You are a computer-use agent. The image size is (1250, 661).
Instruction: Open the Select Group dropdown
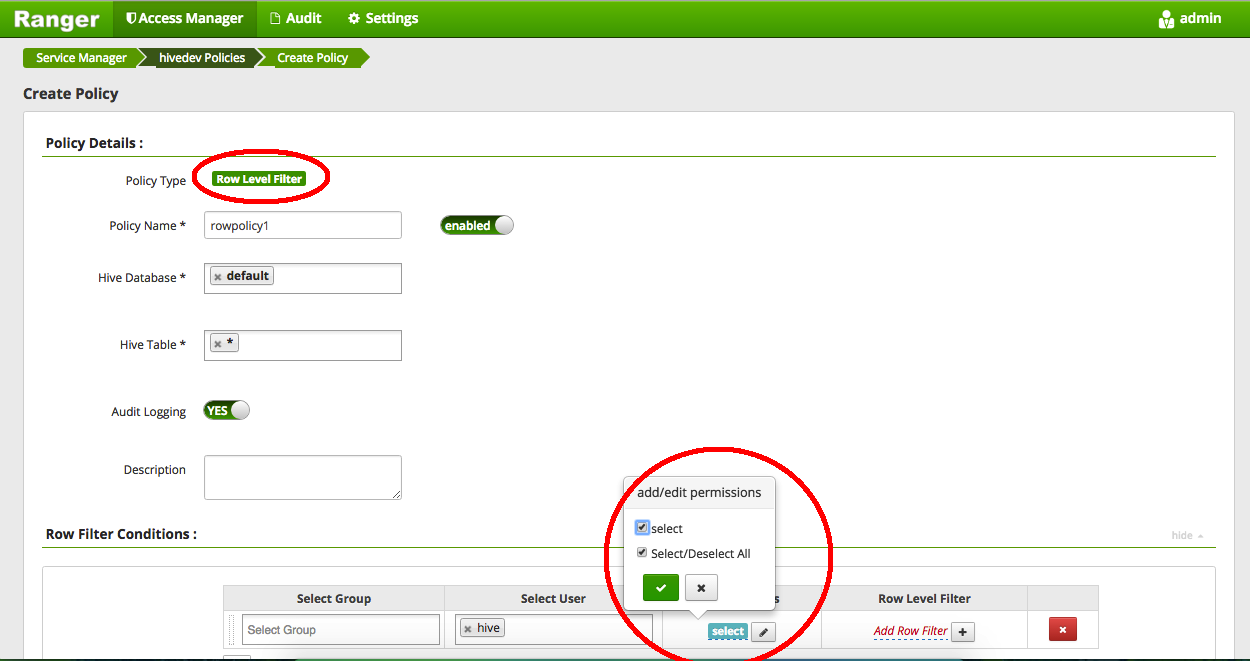tap(340, 629)
